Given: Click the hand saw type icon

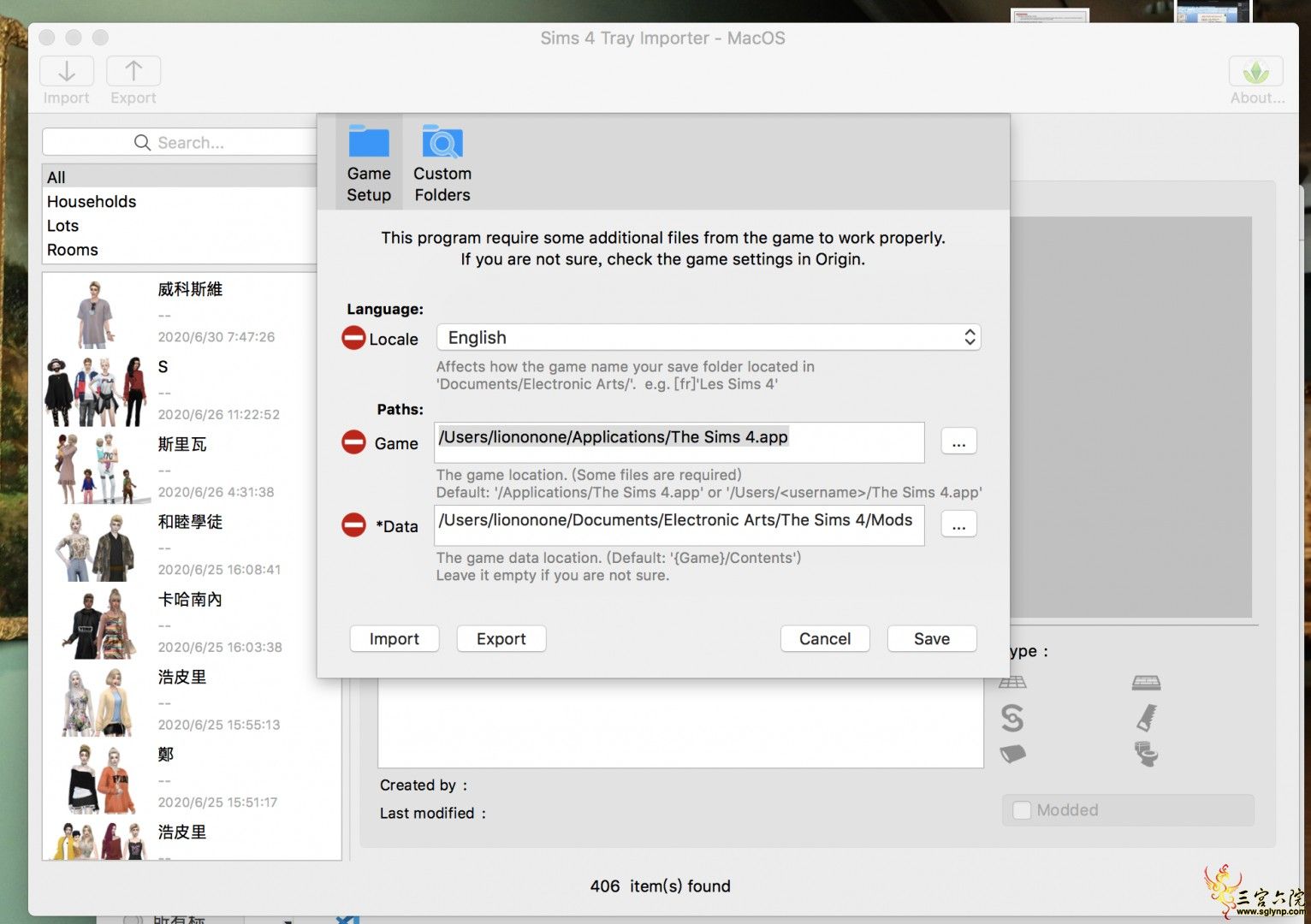Looking at the screenshot, I should point(1147,717).
